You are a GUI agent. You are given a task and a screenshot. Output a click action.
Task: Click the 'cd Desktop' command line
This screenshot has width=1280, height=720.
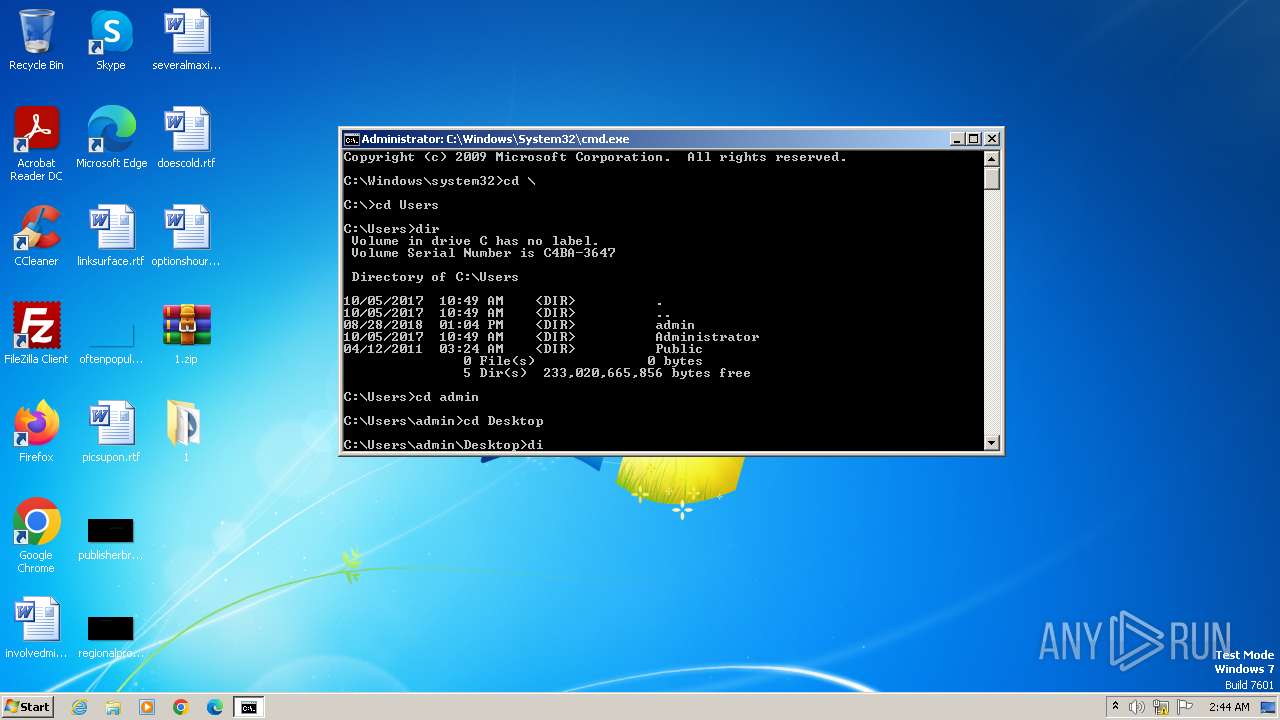pyautogui.click(x=443, y=421)
